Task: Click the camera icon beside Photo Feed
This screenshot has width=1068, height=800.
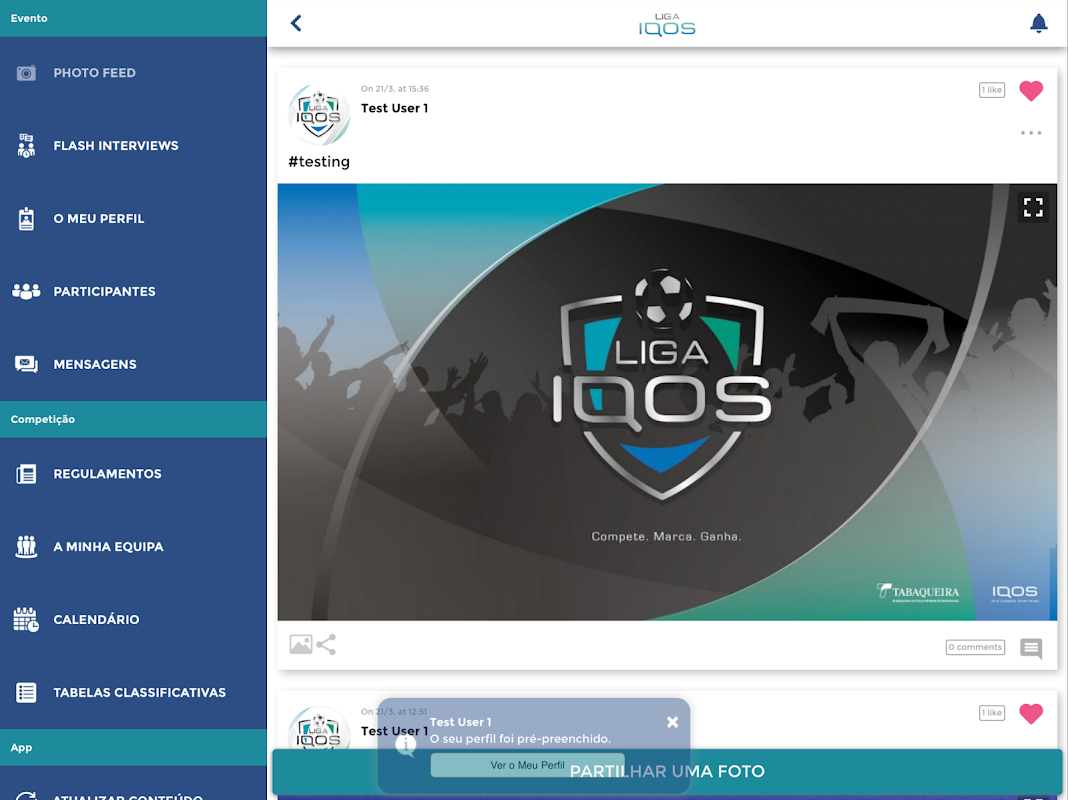Action: 26,73
